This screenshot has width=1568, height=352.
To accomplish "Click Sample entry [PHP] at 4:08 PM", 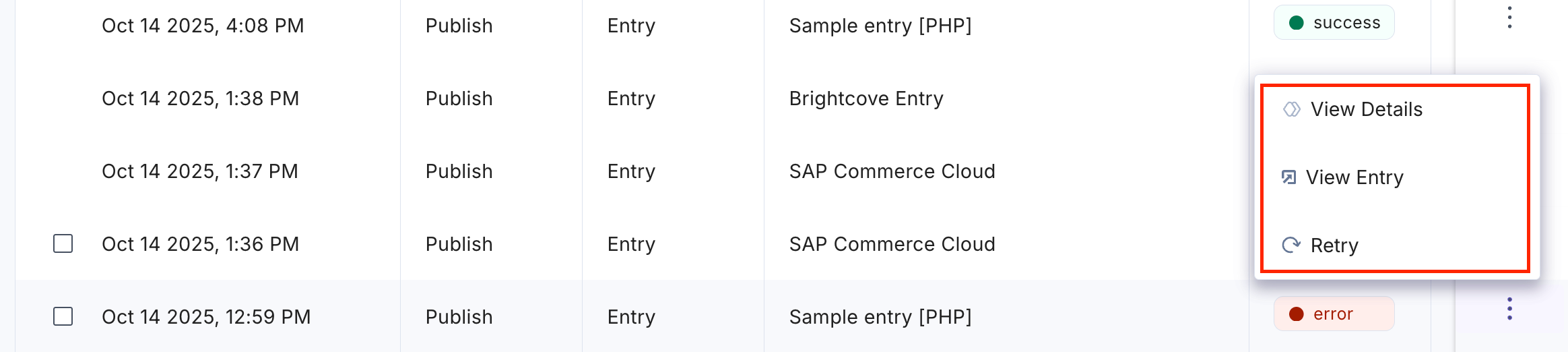I will pos(880,26).
